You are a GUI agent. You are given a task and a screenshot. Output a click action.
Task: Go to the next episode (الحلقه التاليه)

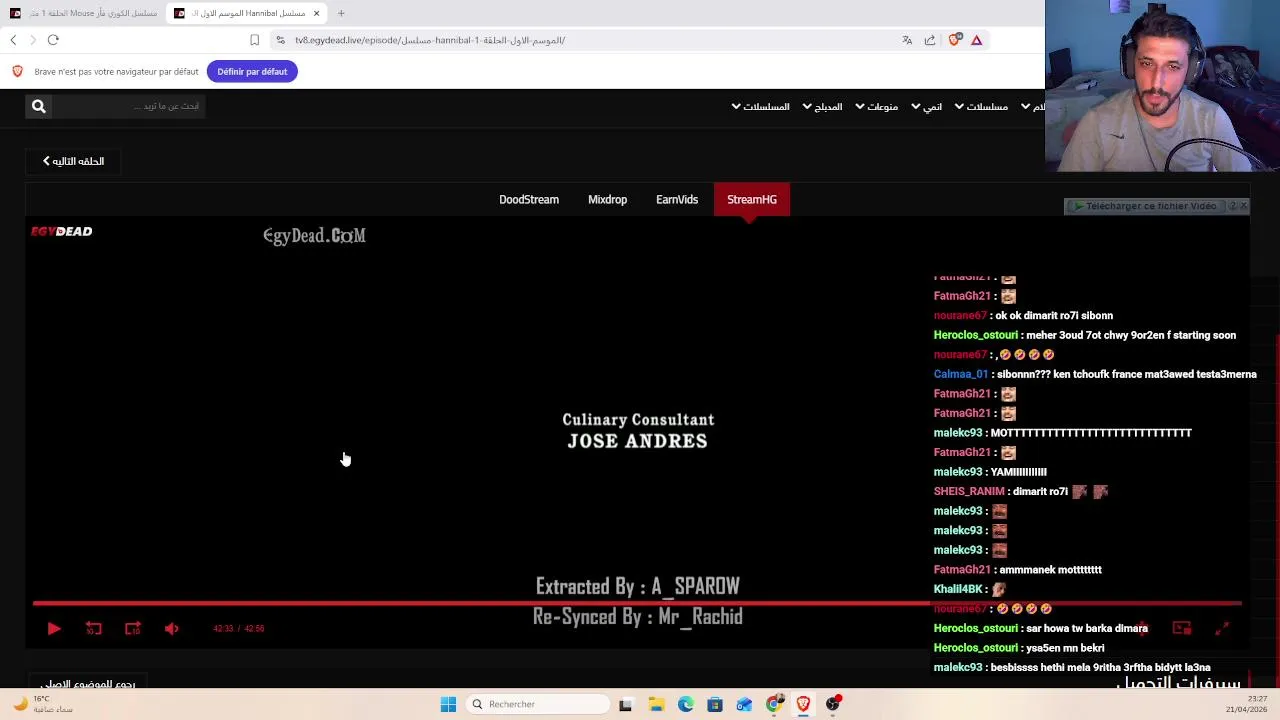(73, 161)
